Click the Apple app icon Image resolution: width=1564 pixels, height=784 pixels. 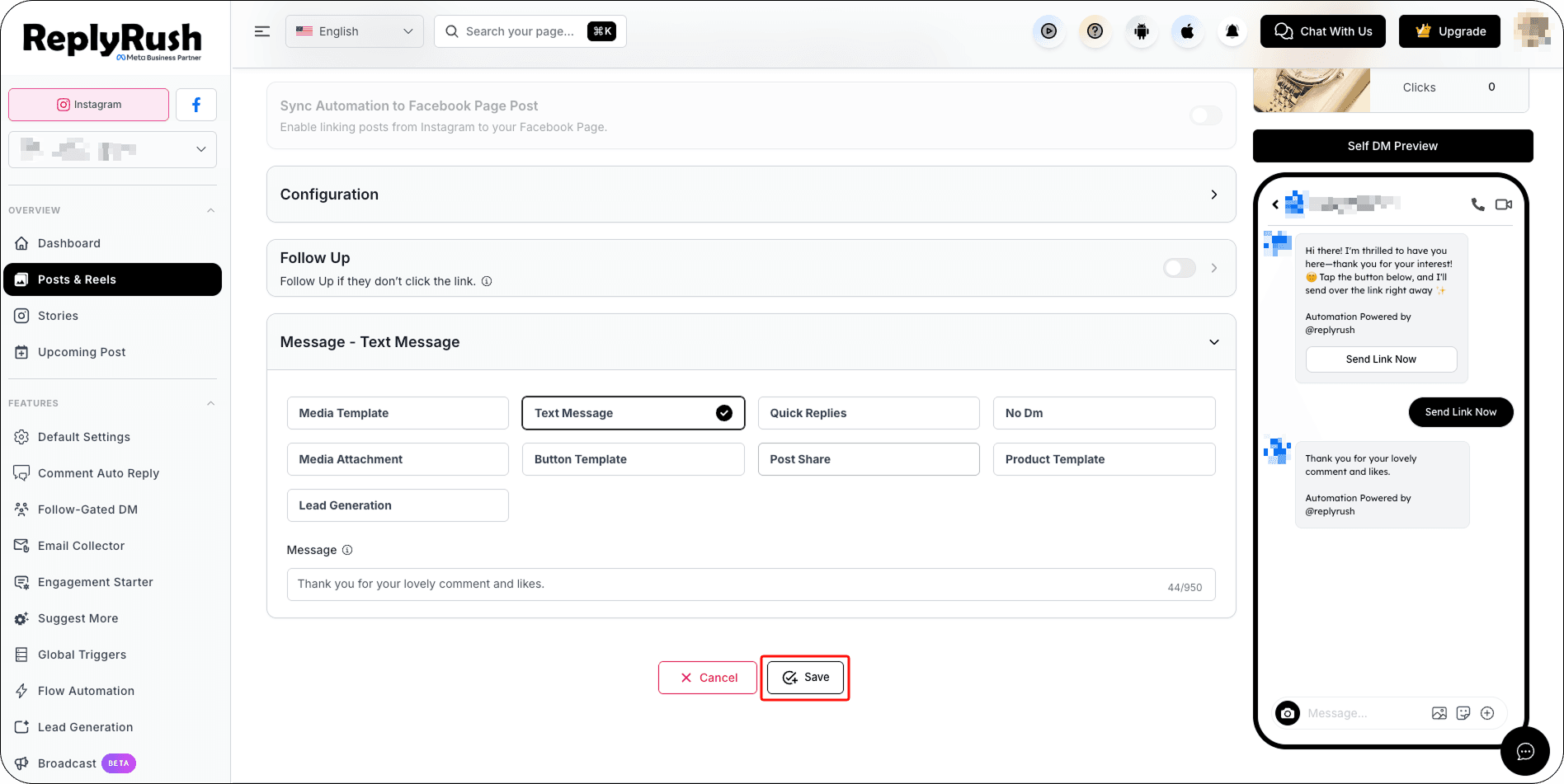pyautogui.click(x=1187, y=31)
